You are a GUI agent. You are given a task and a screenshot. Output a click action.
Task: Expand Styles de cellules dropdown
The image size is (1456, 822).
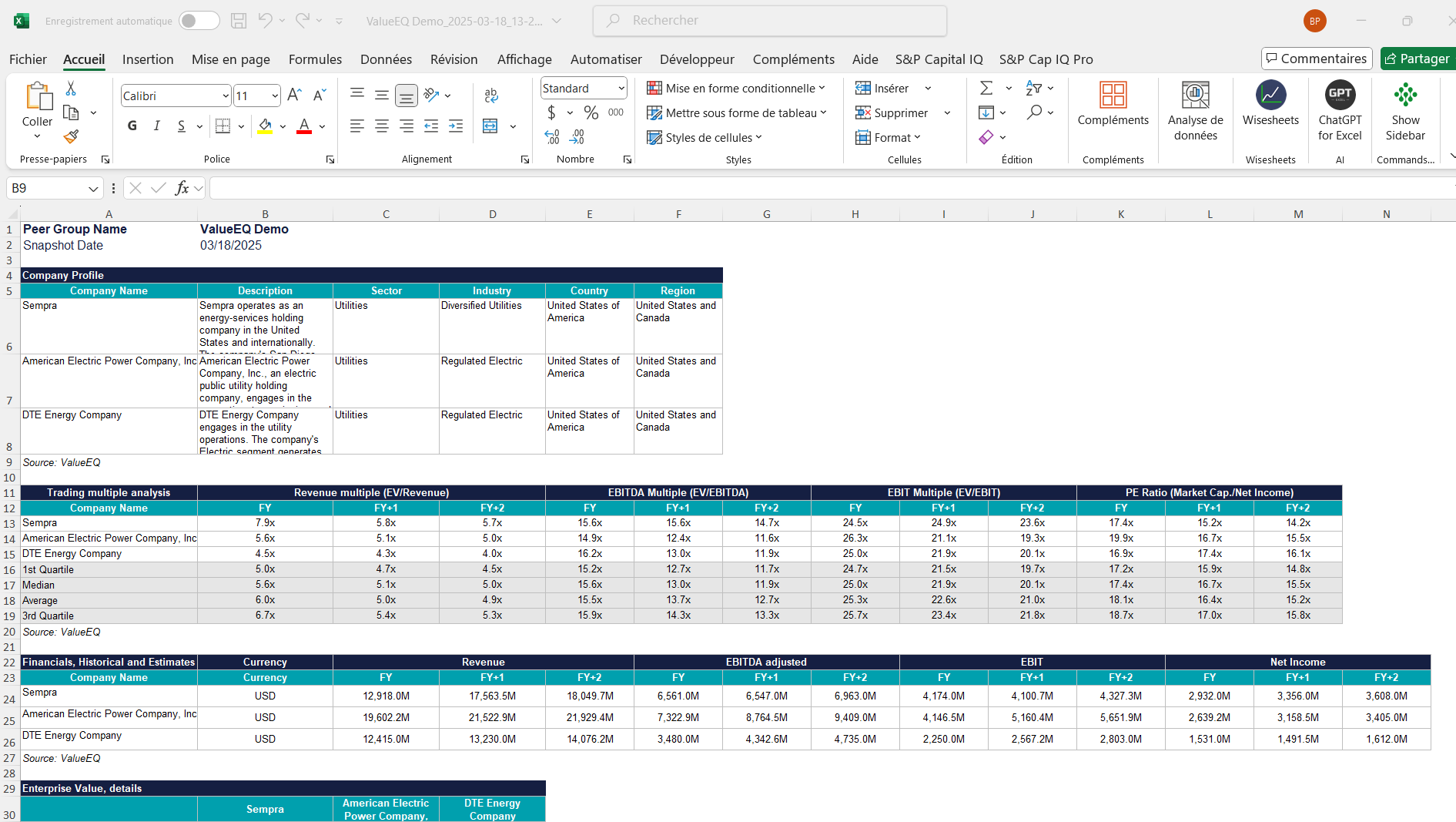click(x=705, y=138)
